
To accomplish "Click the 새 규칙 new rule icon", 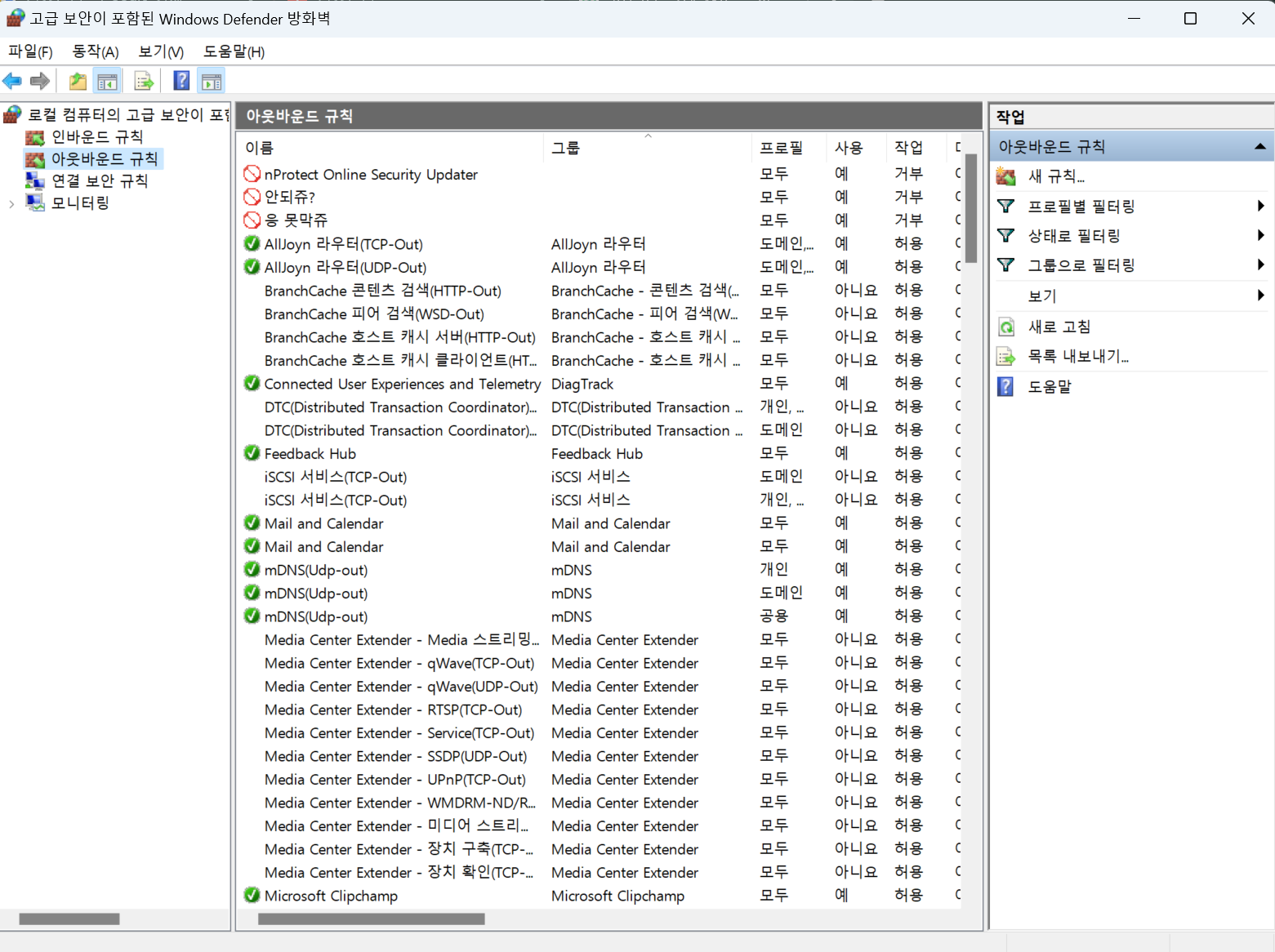I will (1006, 176).
